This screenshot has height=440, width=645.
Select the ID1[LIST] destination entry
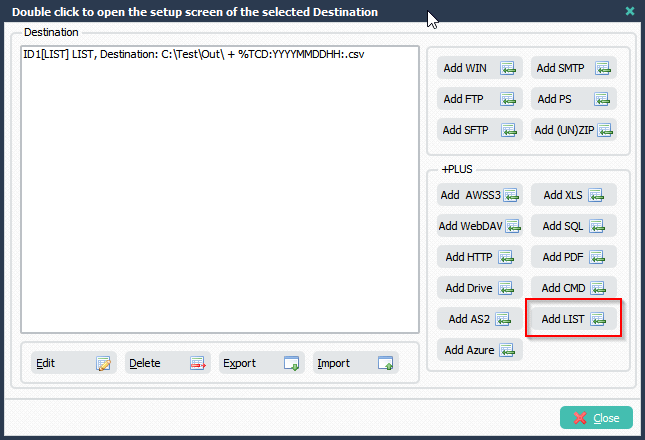194,54
